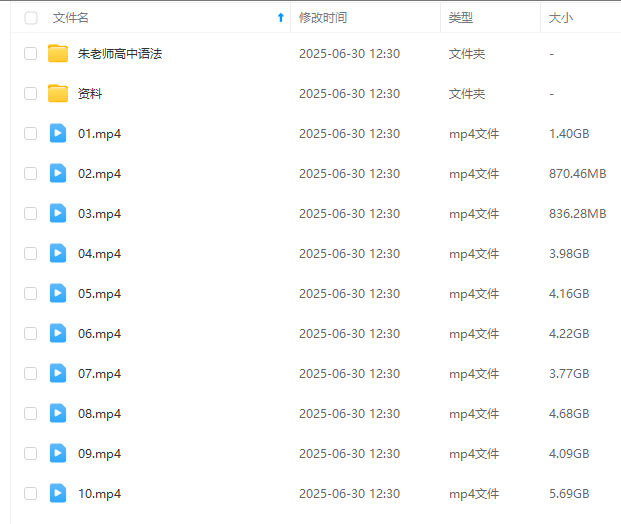This screenshot has width=621, height=524.
Task: Click the 4.16GB size cell
Action: [569, 294]
